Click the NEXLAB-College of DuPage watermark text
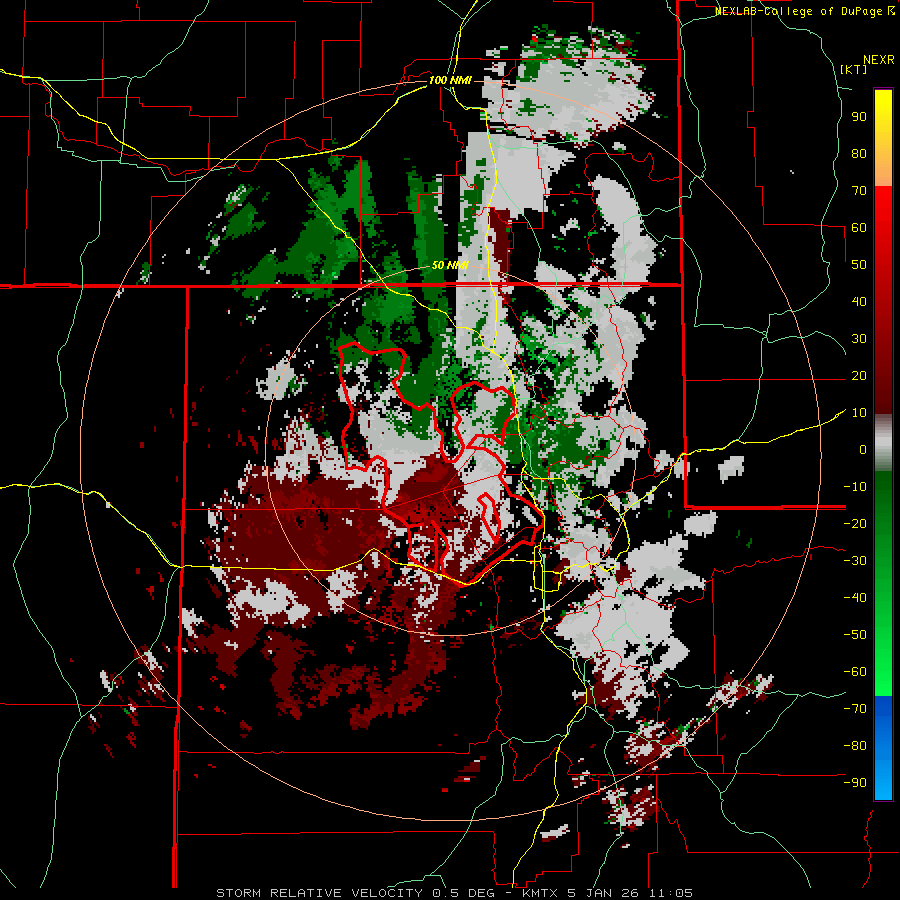This screenshot has width=900, height=900. click(805, 11)
